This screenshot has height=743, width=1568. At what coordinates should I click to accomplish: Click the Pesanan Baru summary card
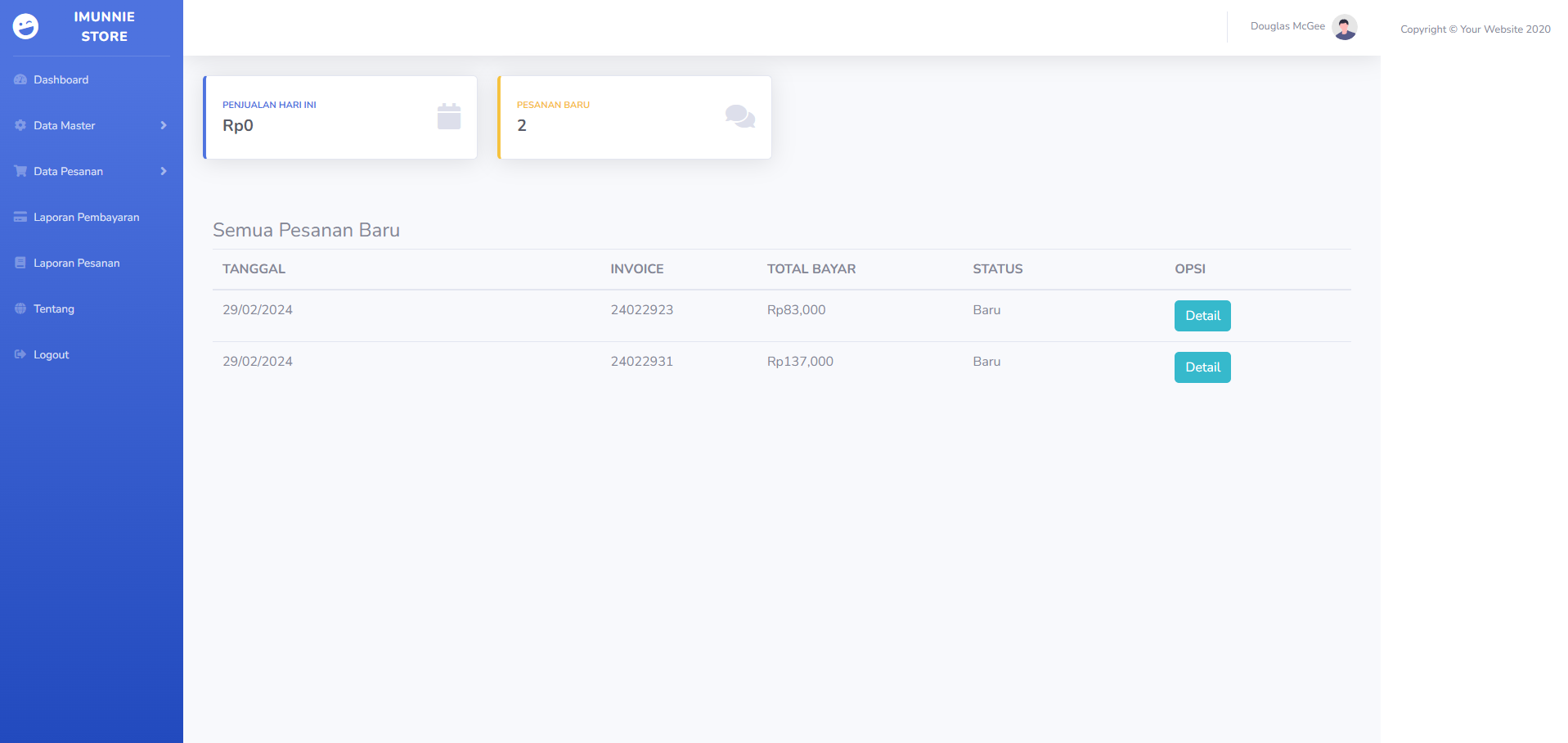point(634,117)
